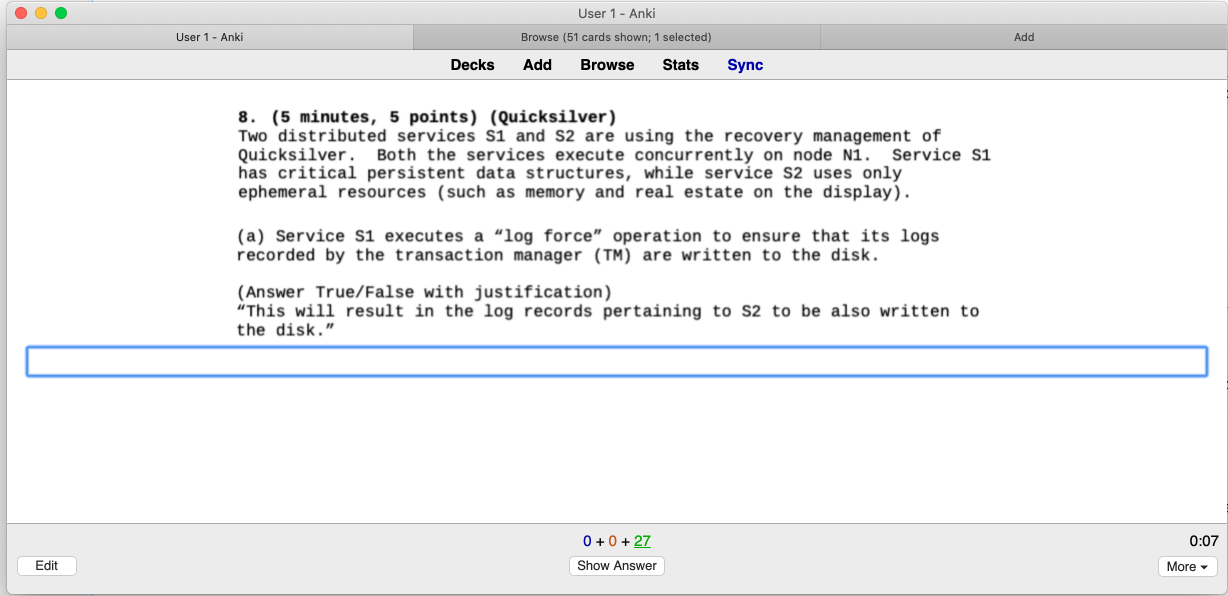
Task: Click the 0:07 timer
Action: (x=1203, y=541)
